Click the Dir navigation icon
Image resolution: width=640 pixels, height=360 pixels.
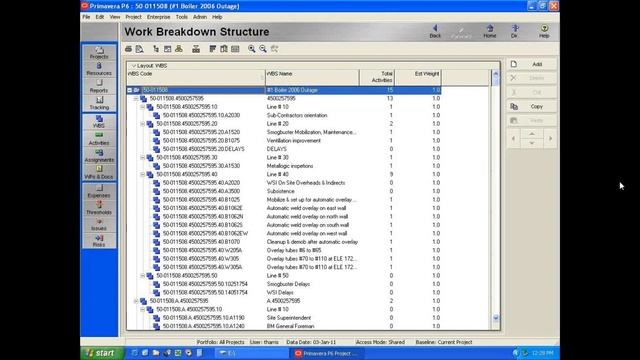tap(515, 31)
